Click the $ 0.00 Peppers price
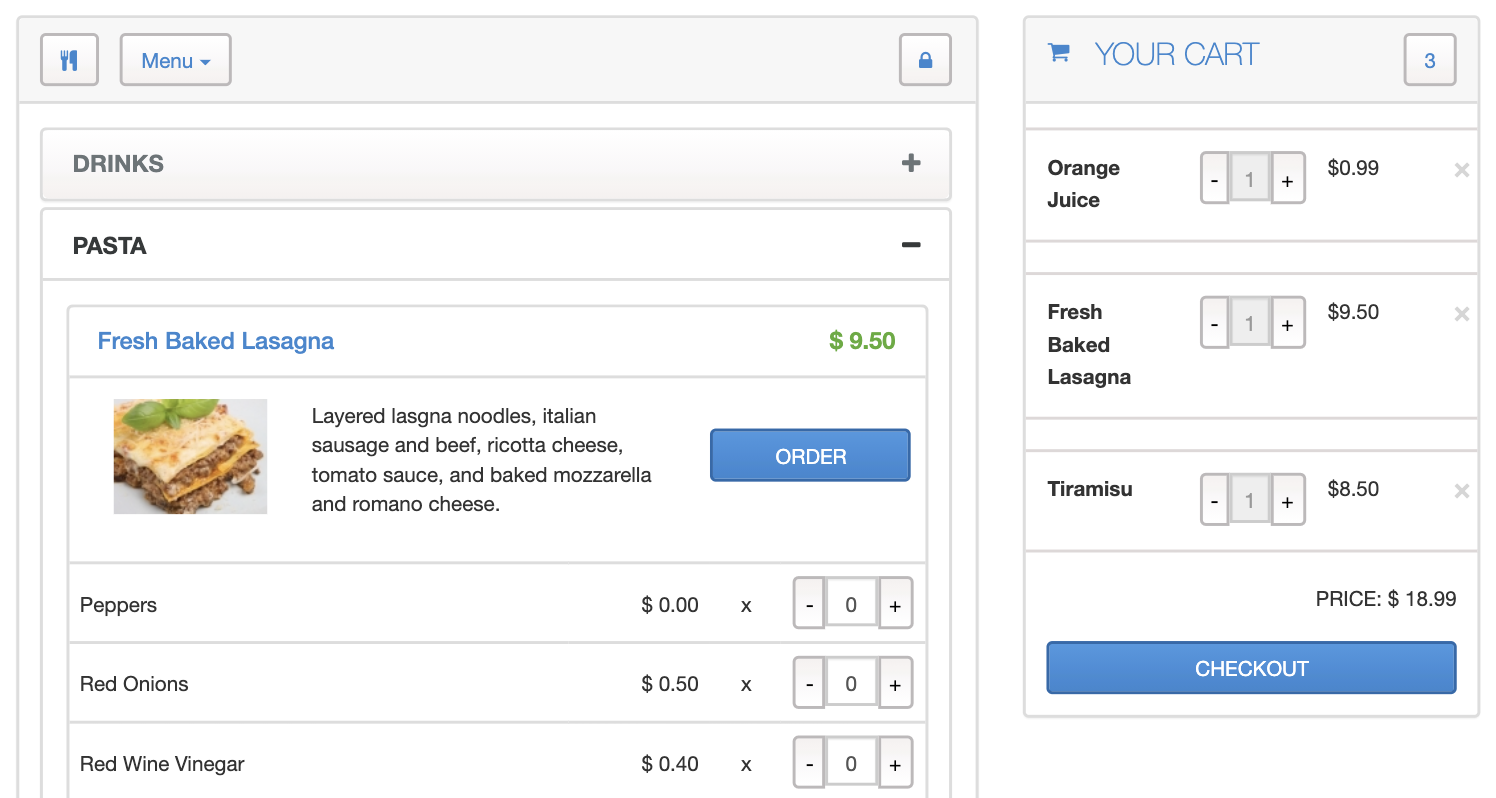Screen dimensions: 1496x798 tap(670, 605)
